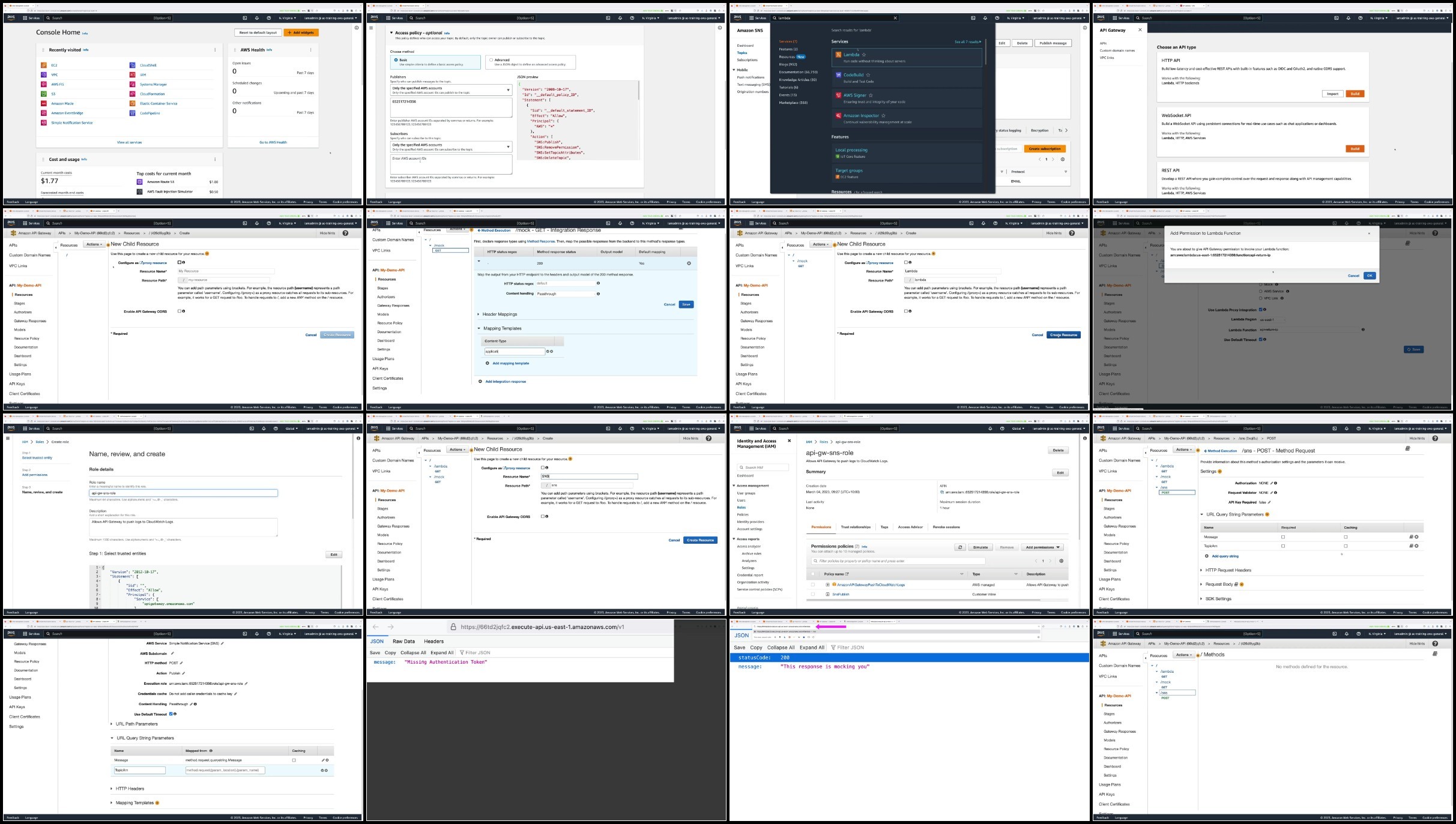The image size is (1456, 824).
Task: Favorite Lambda with its star icon
Action: tap(864, 55)
